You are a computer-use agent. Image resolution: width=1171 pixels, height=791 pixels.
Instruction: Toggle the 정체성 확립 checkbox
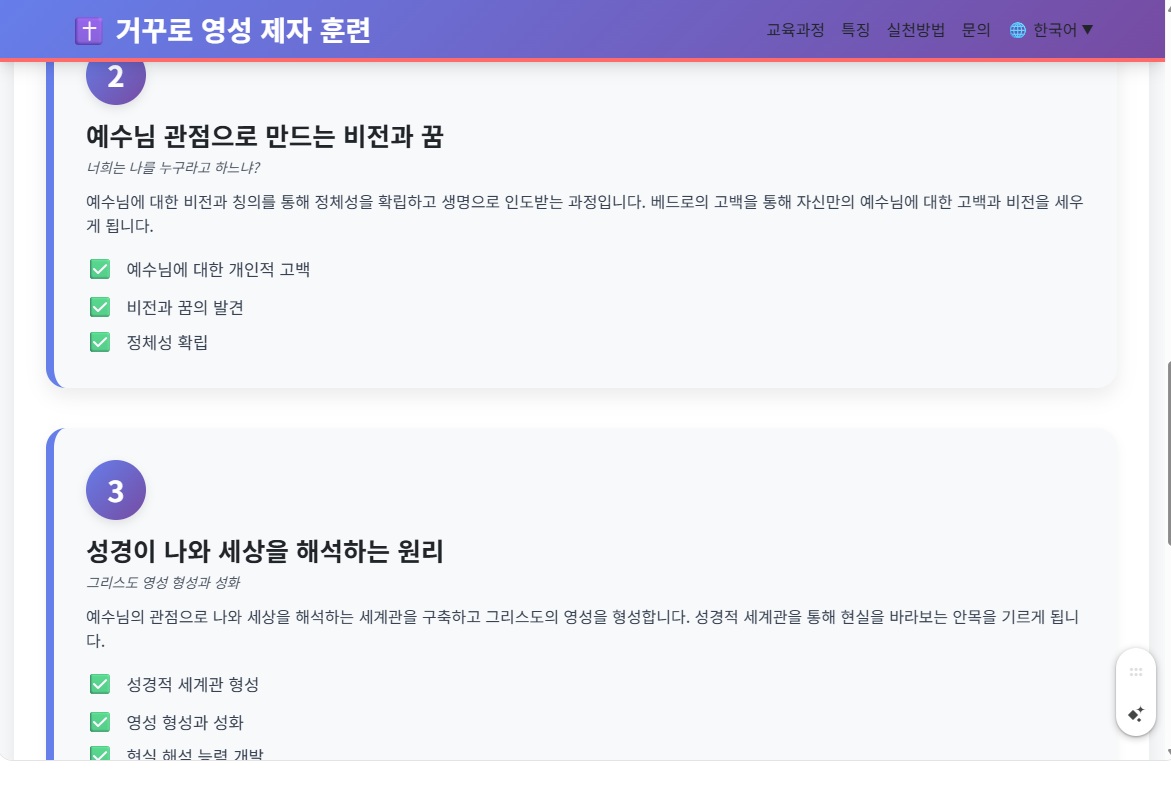click(100, 342)
